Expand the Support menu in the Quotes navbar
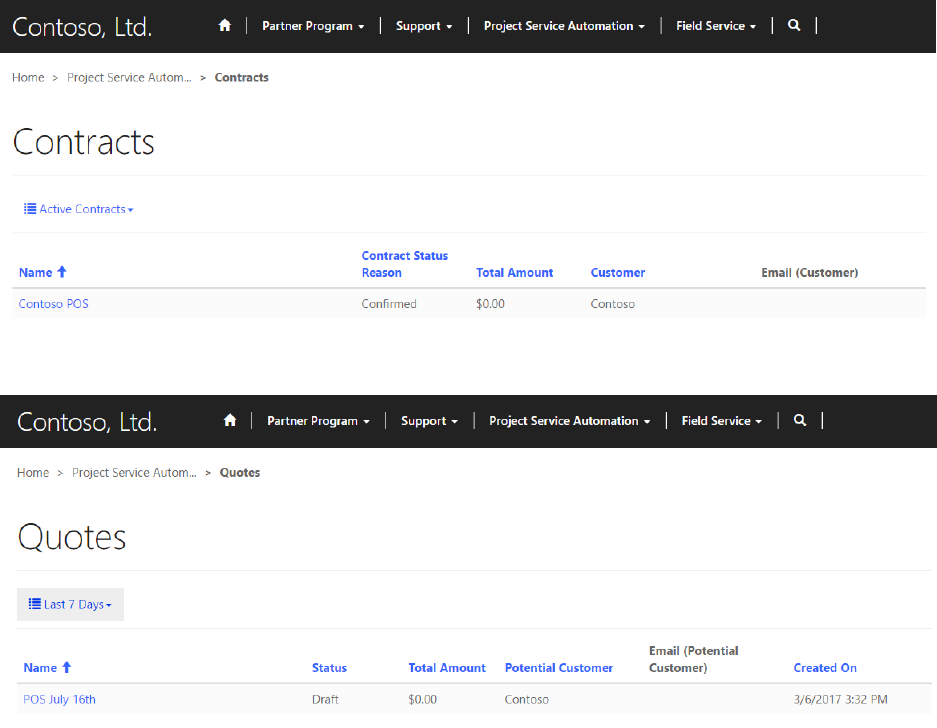Screen dimensions: 937x728 point(429,421)
